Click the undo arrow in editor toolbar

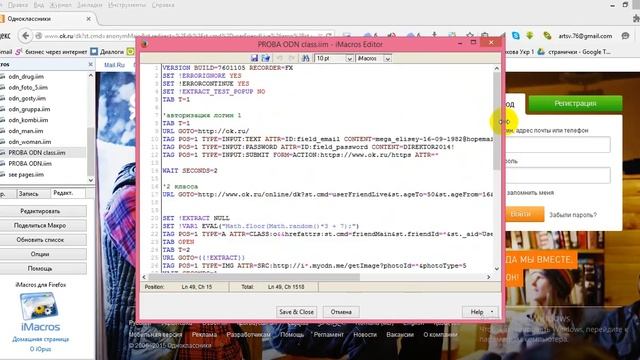click(x=280, y=58)
